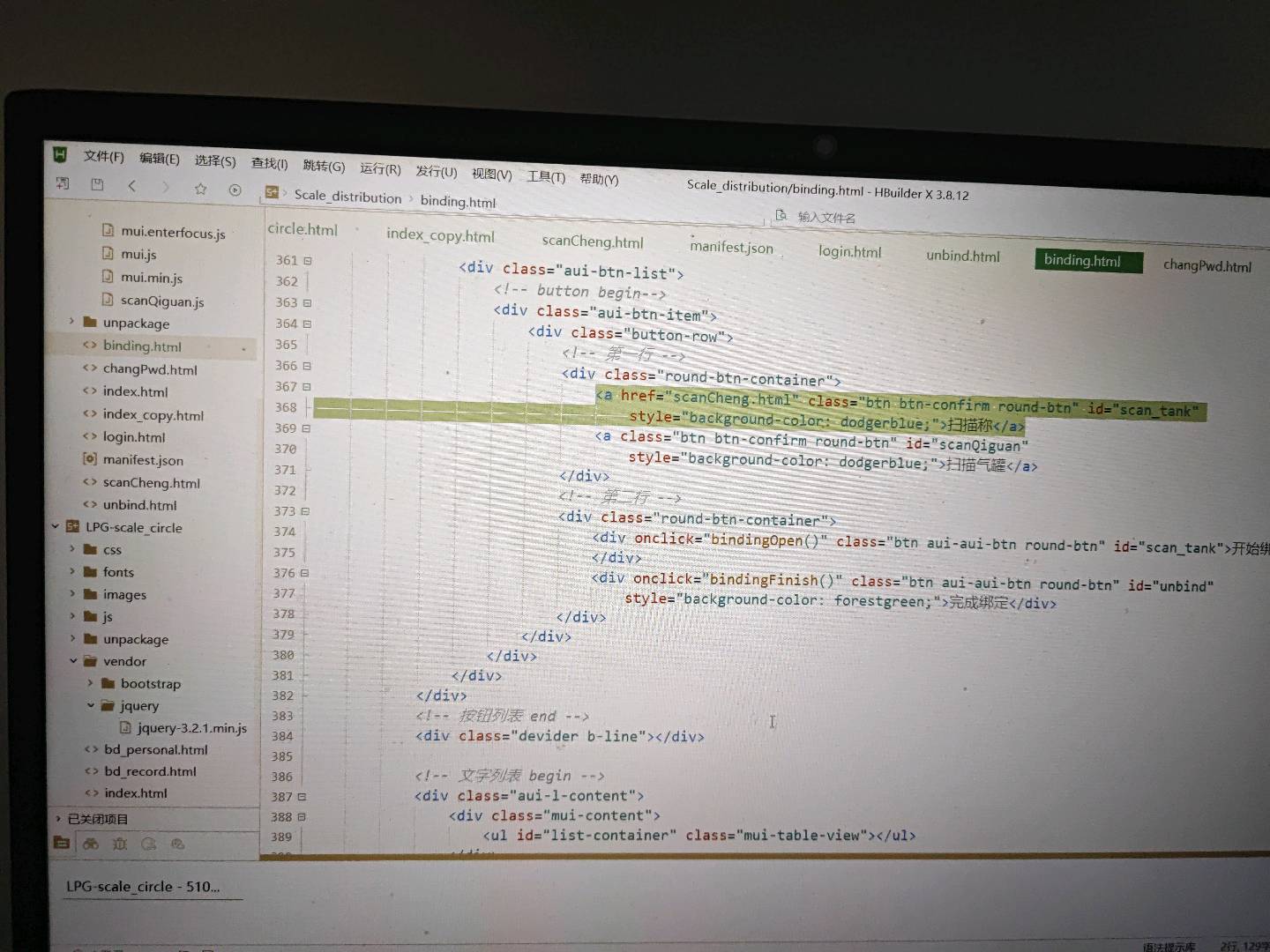The height and width of the screenshot is (952, 1270).
Task: Expand the 已关闭项目 section
Action: coord(58,819)
